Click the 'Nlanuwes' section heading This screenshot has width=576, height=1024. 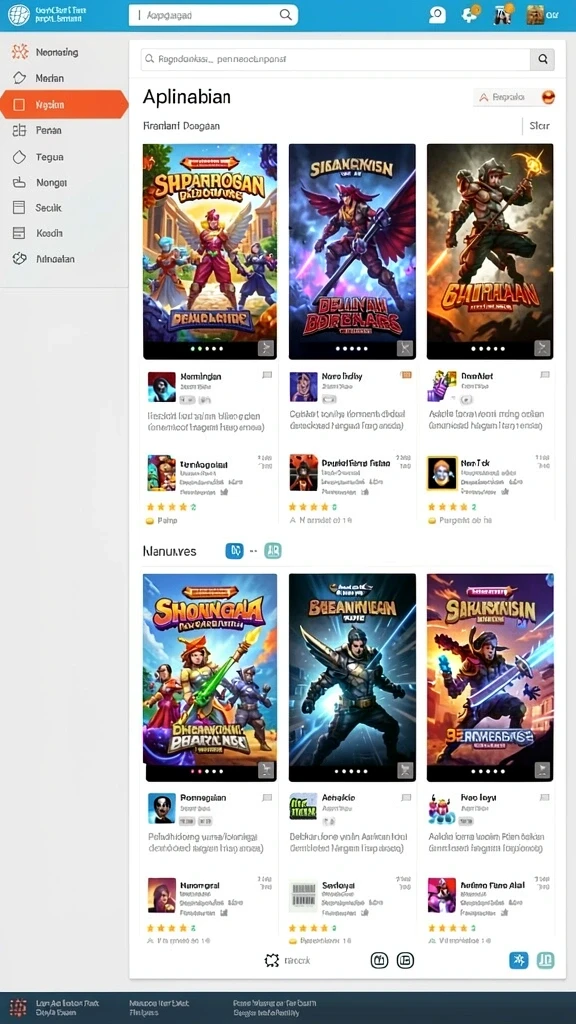pyautogui.click(x=169, y=551)
